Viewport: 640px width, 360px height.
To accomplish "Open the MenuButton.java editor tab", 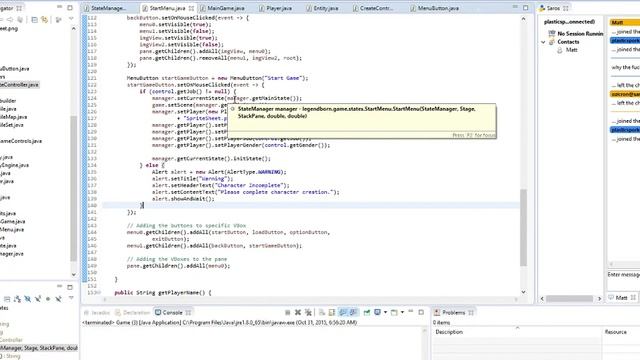I will coord(435,8).
